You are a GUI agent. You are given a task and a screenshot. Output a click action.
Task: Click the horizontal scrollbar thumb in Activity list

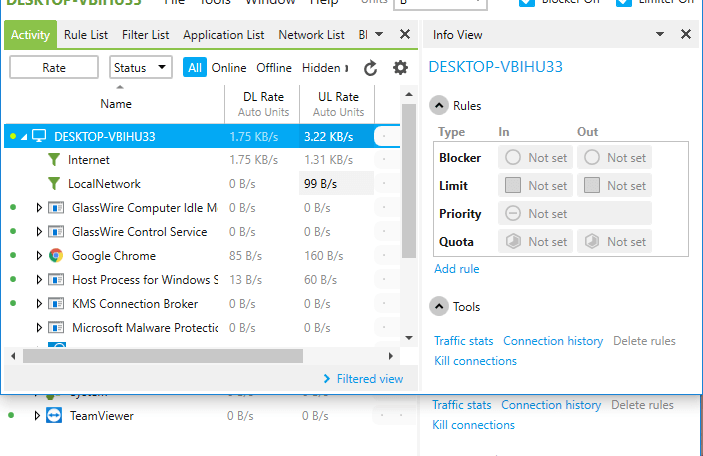[x=163, y=356]
